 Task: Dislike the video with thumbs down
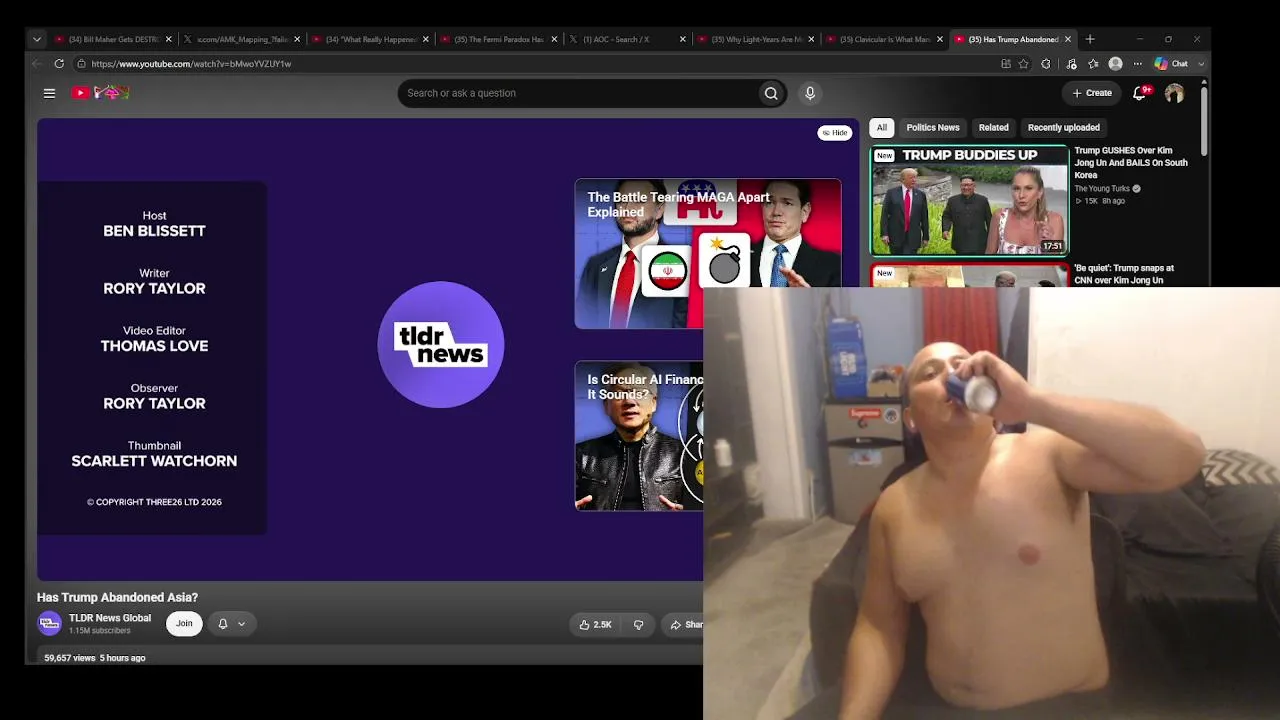click(638, 625)
